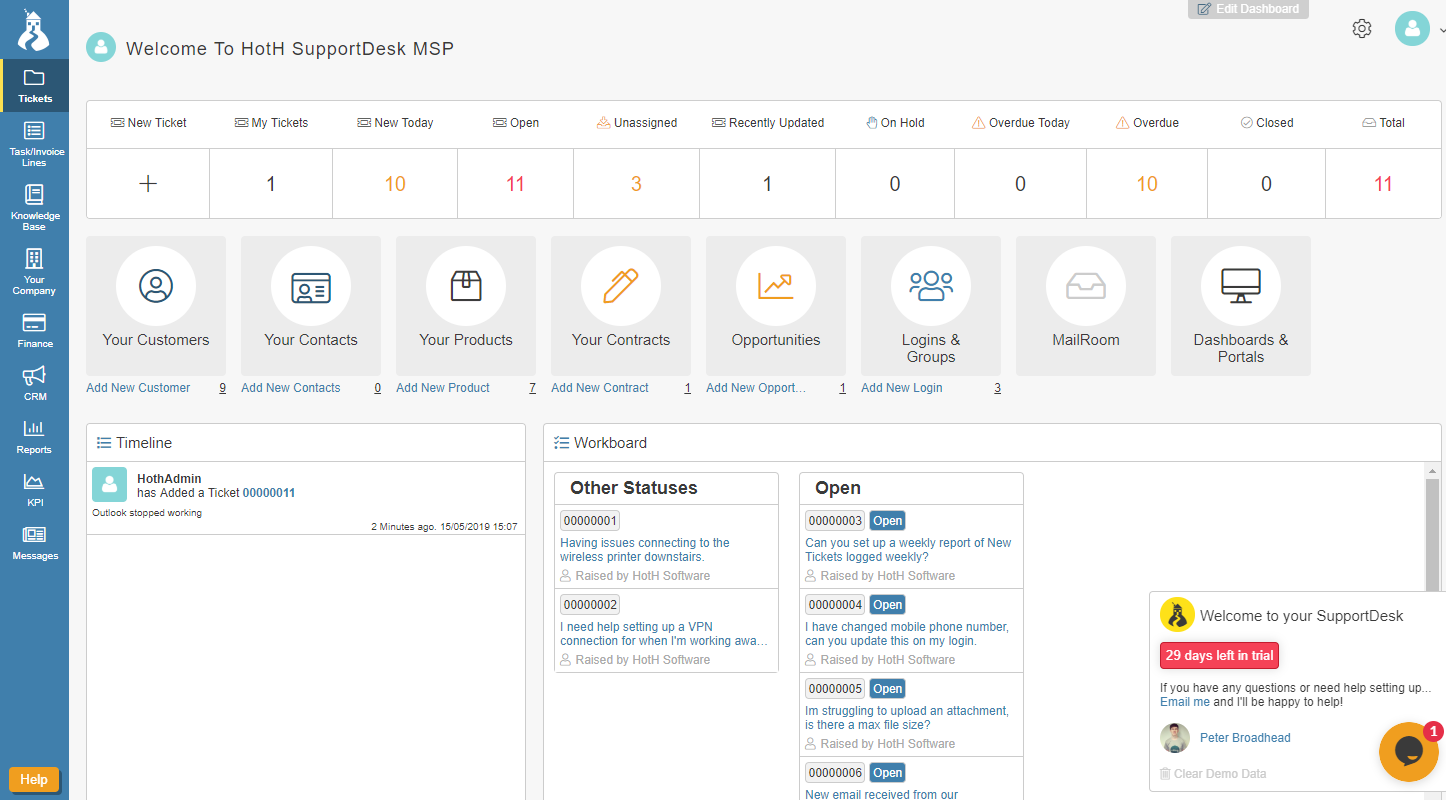
Task: Open ticket 00000011 link in Timeline
Action: click(269, 493)
